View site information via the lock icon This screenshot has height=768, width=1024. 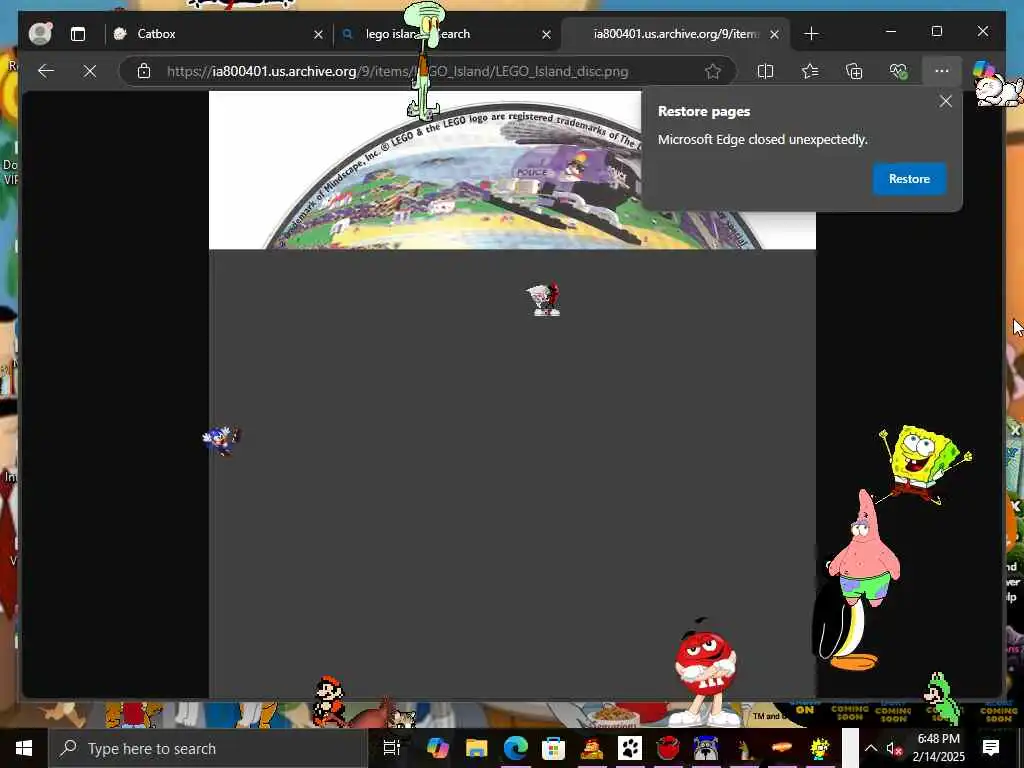point(144,71)
